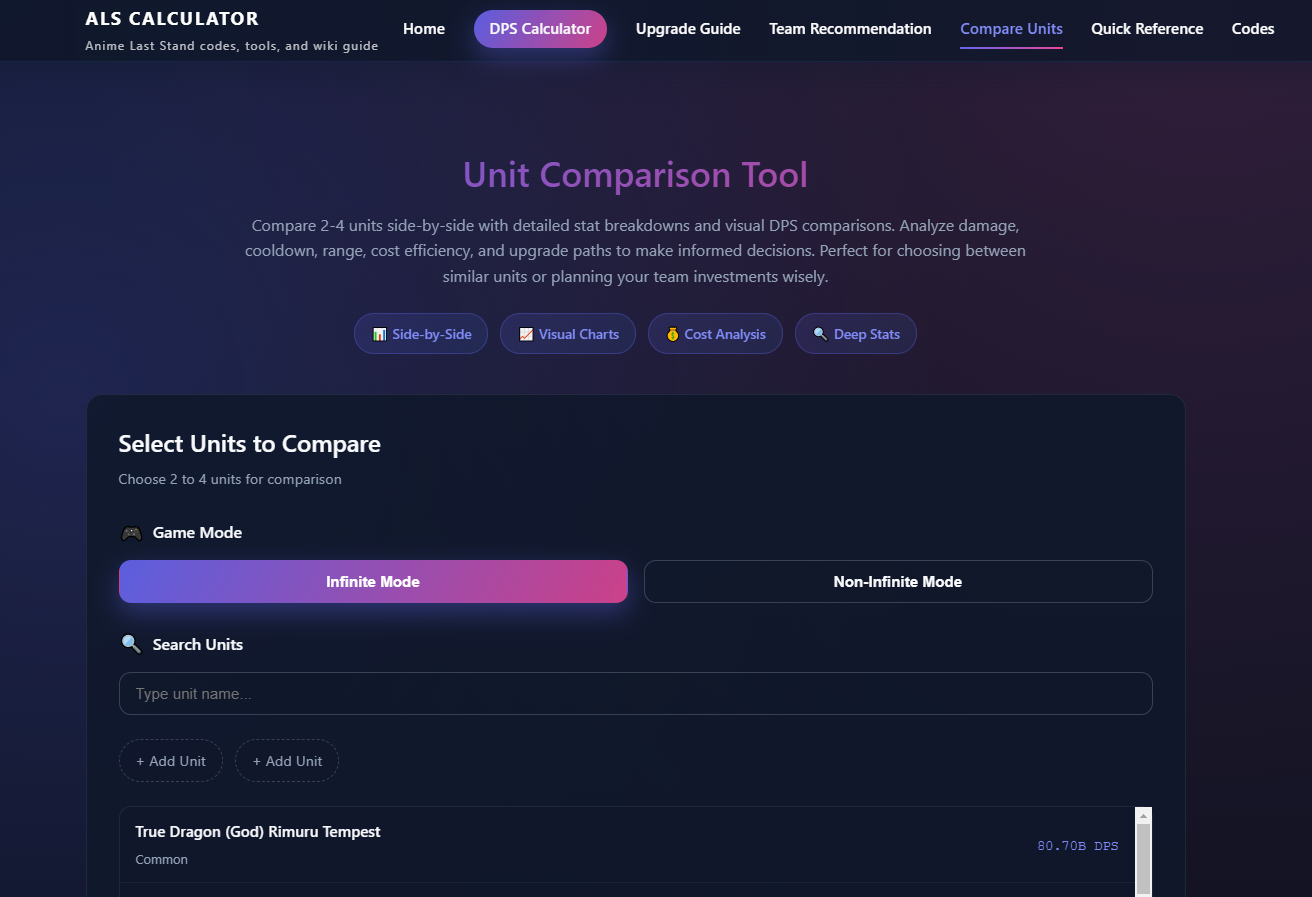Click the game controller icon beside Game Mode
The width and height of the screenshot is (1312, 897).
click(131, 532)
